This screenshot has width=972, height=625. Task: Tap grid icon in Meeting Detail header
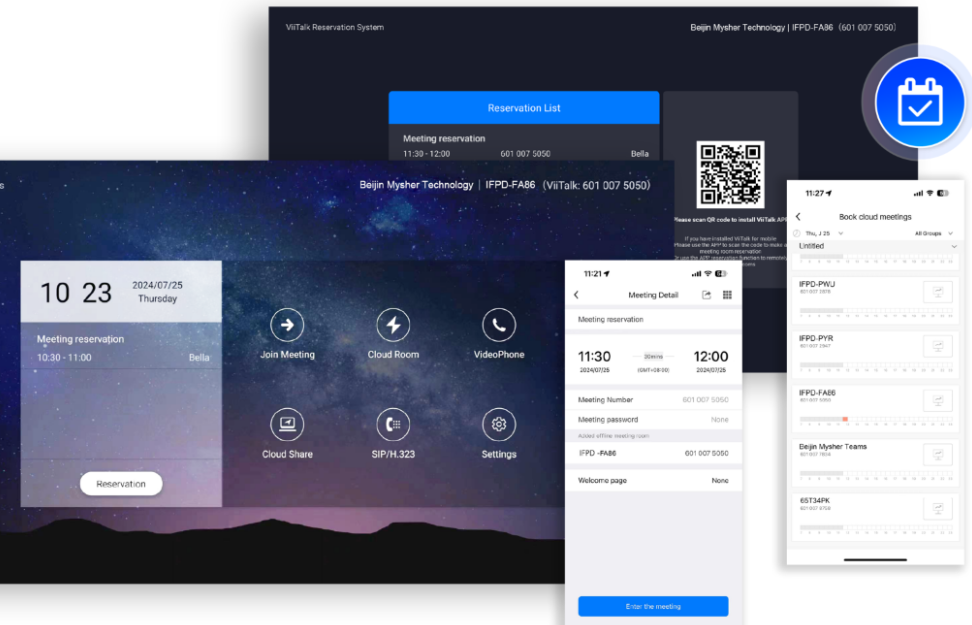coord(727,295)
